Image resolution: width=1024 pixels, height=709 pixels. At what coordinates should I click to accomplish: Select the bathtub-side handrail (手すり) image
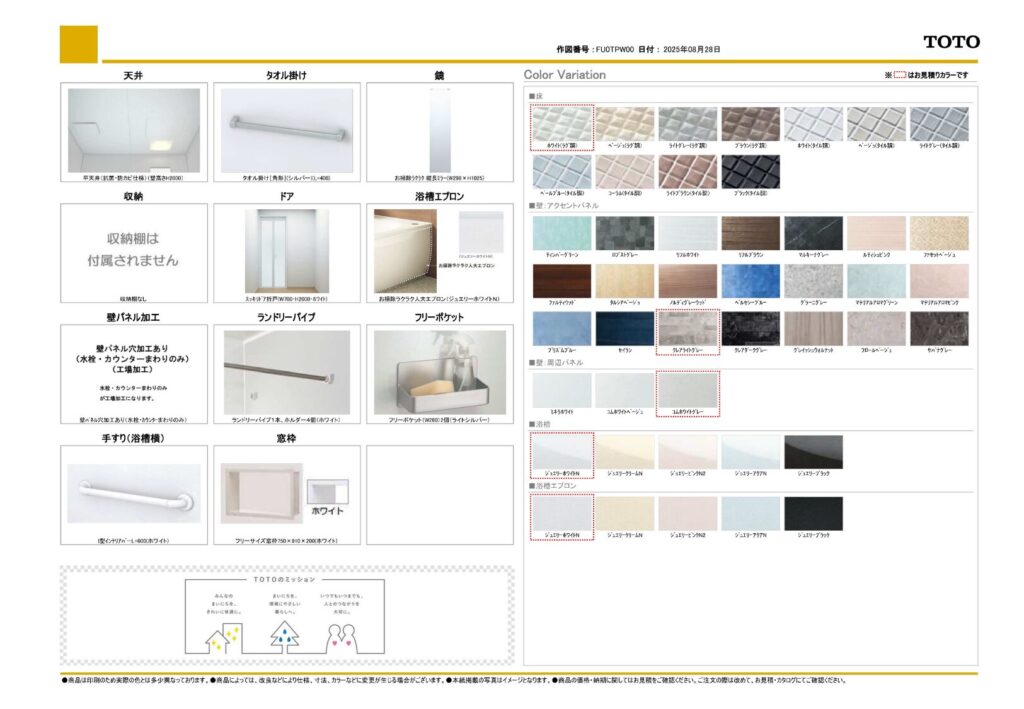134,493
